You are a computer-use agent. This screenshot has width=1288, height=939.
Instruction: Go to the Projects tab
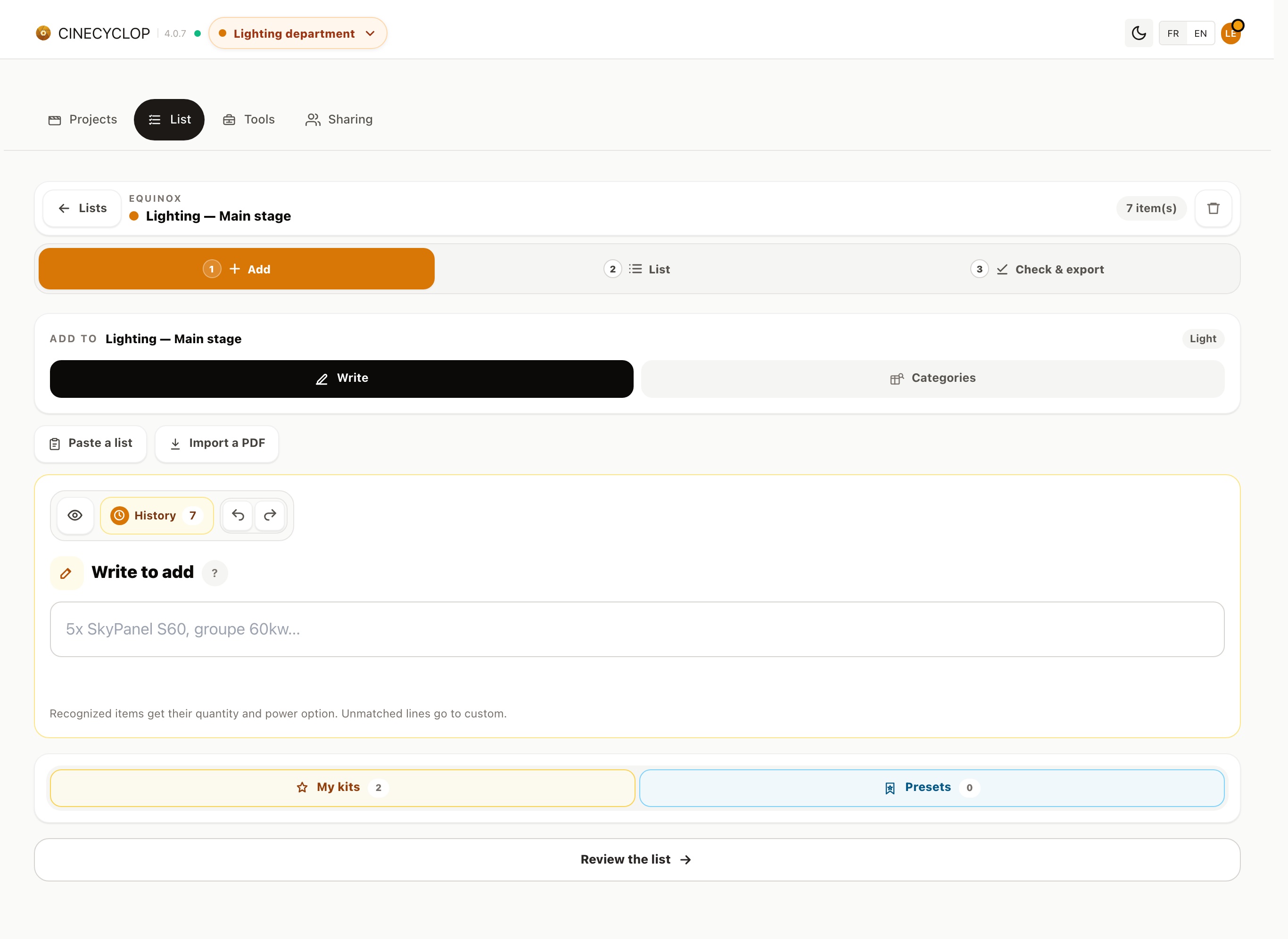[83, 119]
